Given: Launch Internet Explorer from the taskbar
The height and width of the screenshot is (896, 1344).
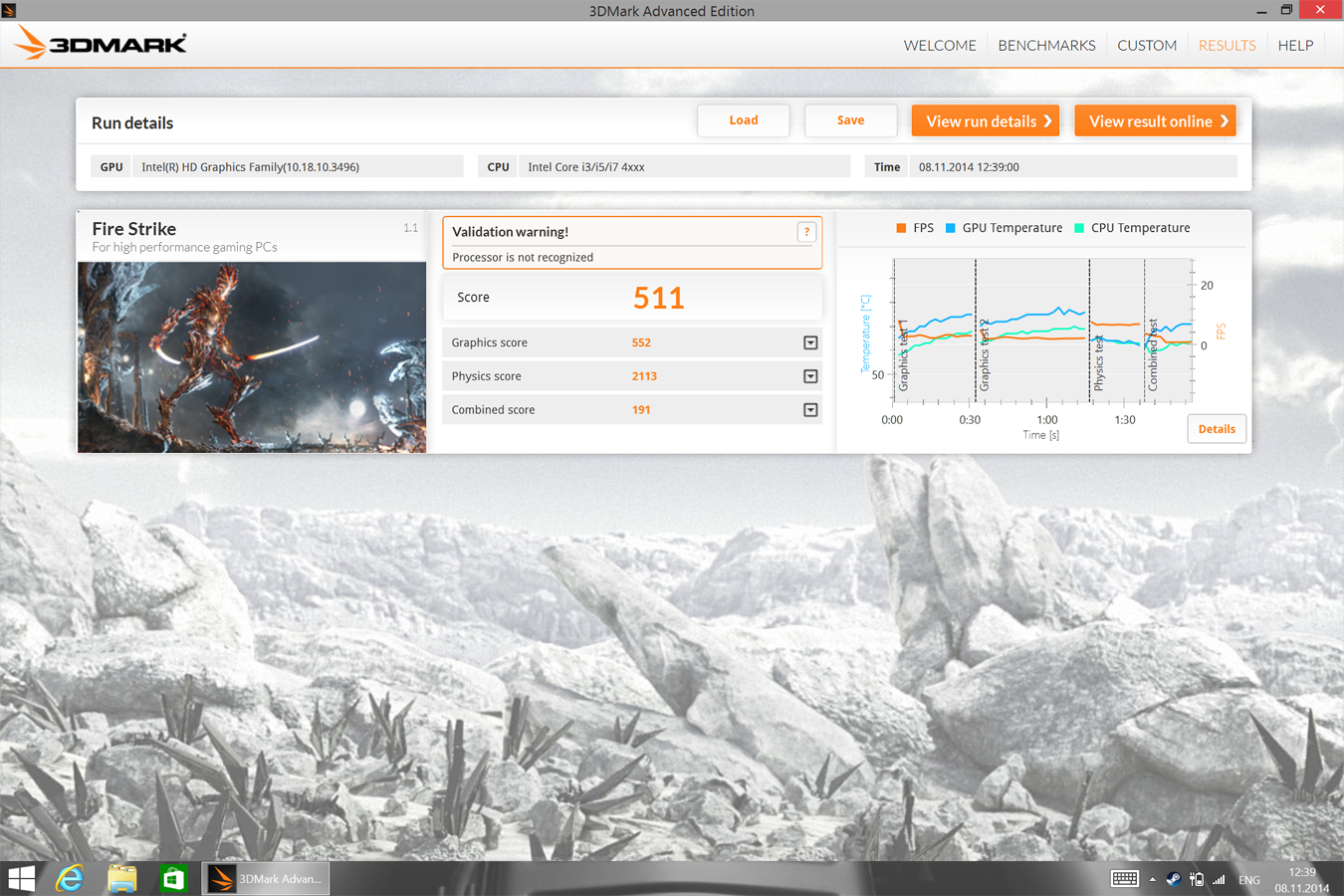Looking at the screenshot, I should point(70,879).
